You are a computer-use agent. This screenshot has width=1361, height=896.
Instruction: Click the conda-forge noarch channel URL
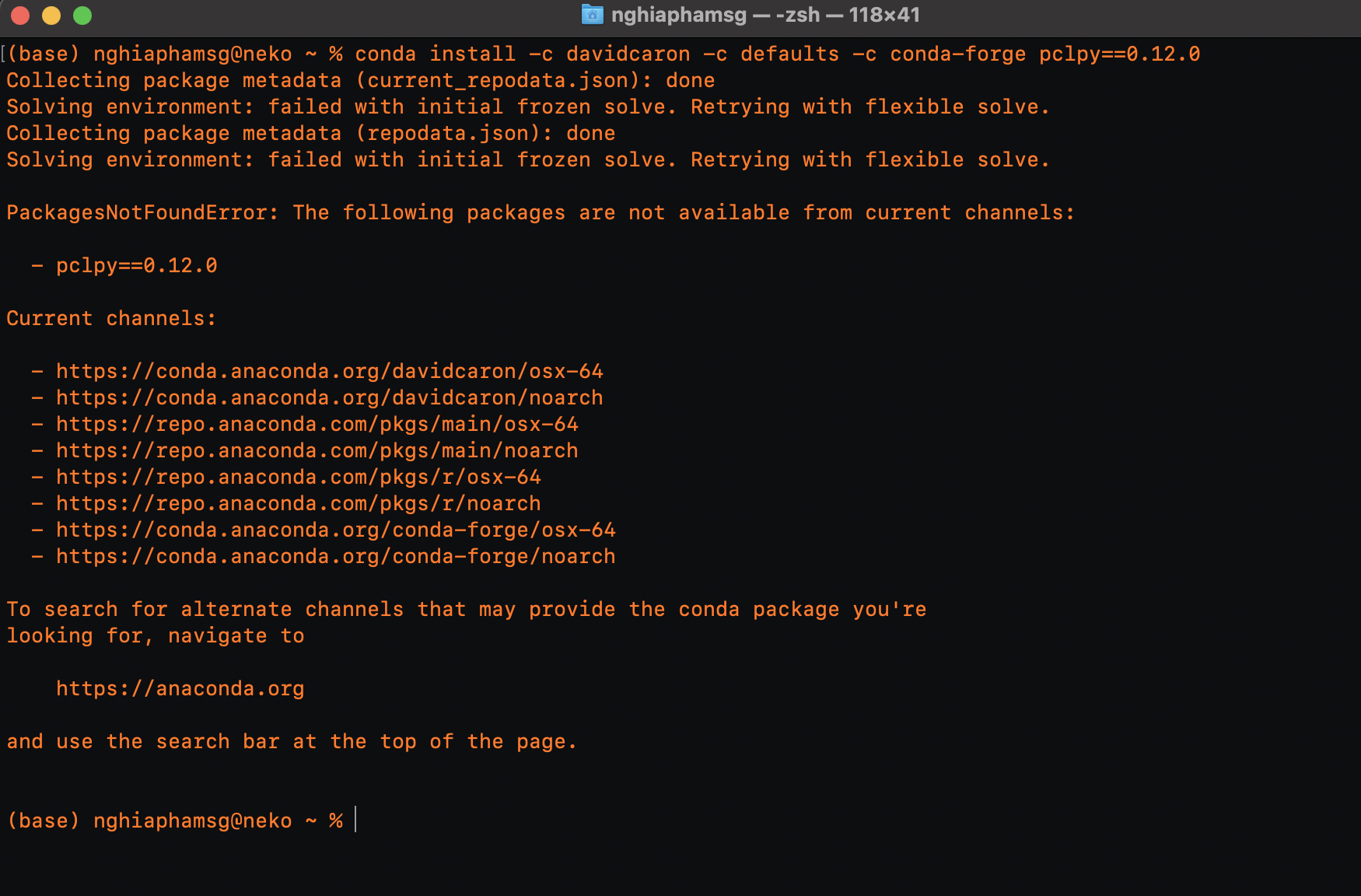coord(334,556)
